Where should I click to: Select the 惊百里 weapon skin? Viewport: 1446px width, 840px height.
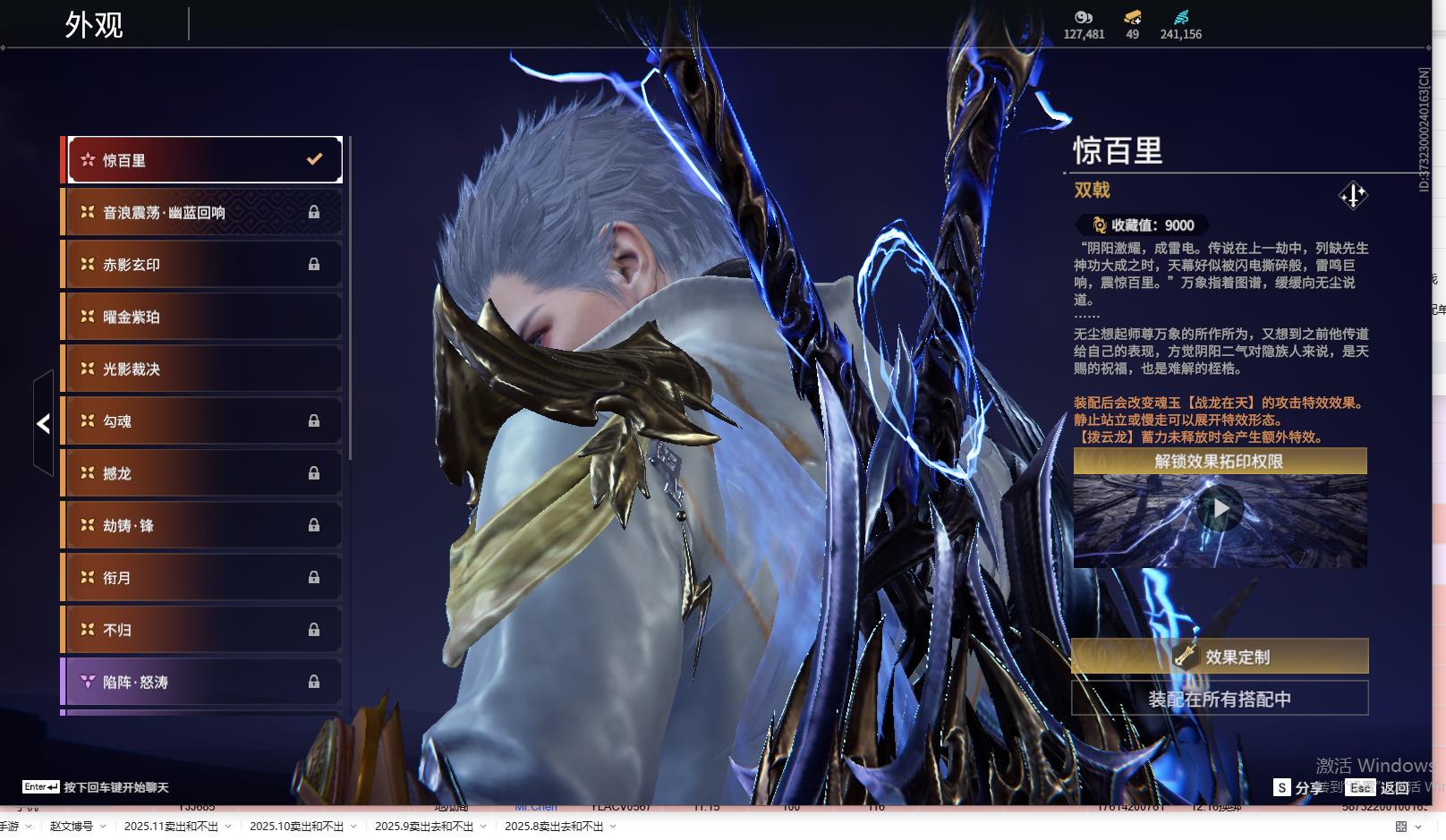205,160
